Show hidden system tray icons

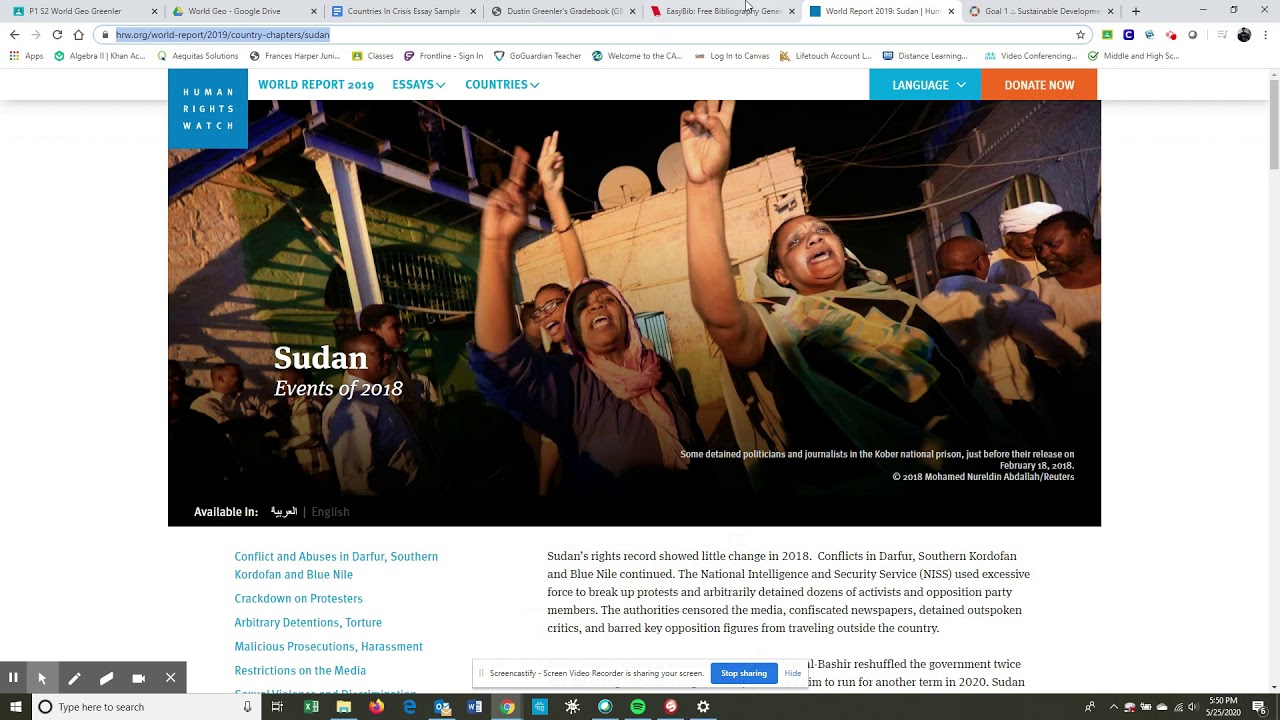(1113, 707)
